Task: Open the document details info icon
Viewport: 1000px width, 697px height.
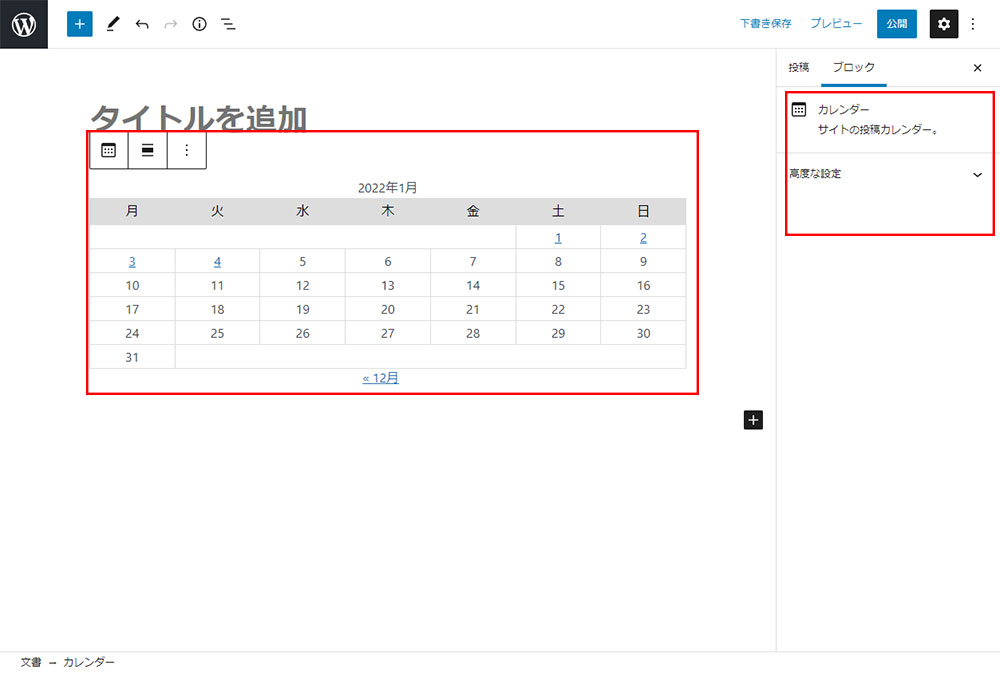Action: point(199,24)
